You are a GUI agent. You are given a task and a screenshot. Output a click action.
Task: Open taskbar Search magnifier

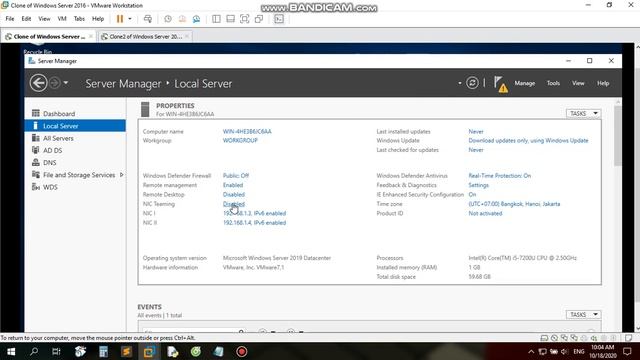(x=34, y=351)
